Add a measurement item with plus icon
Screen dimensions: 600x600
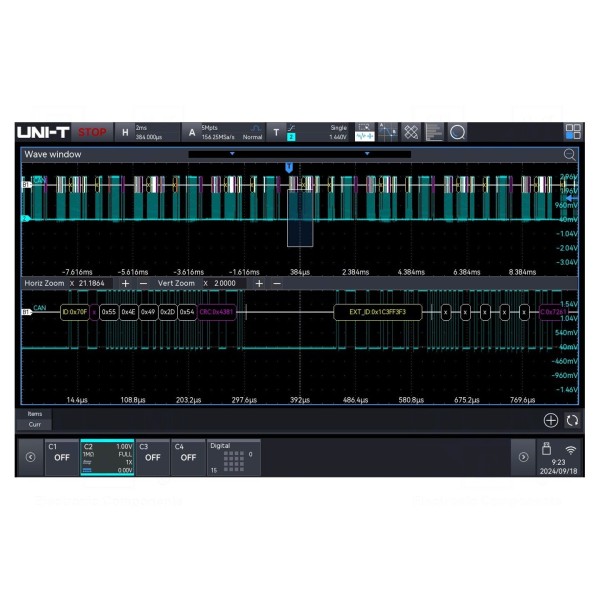coord(551,421)
